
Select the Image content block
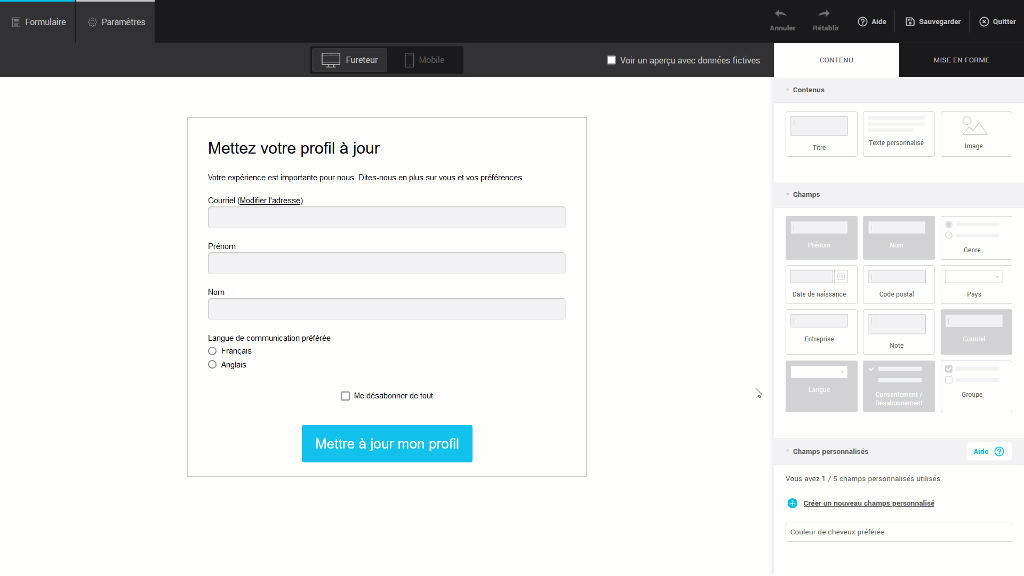(973, 133)
